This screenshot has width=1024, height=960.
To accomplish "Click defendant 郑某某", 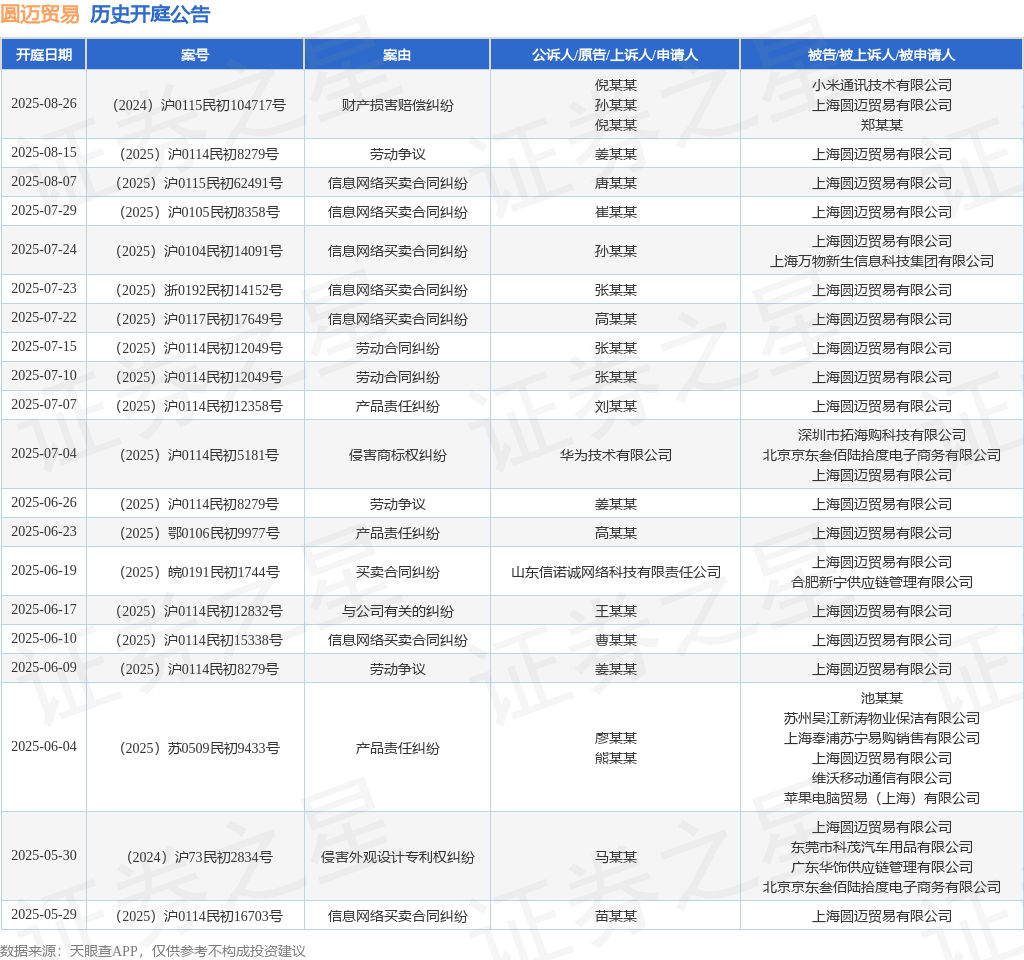I will (882, 125).
